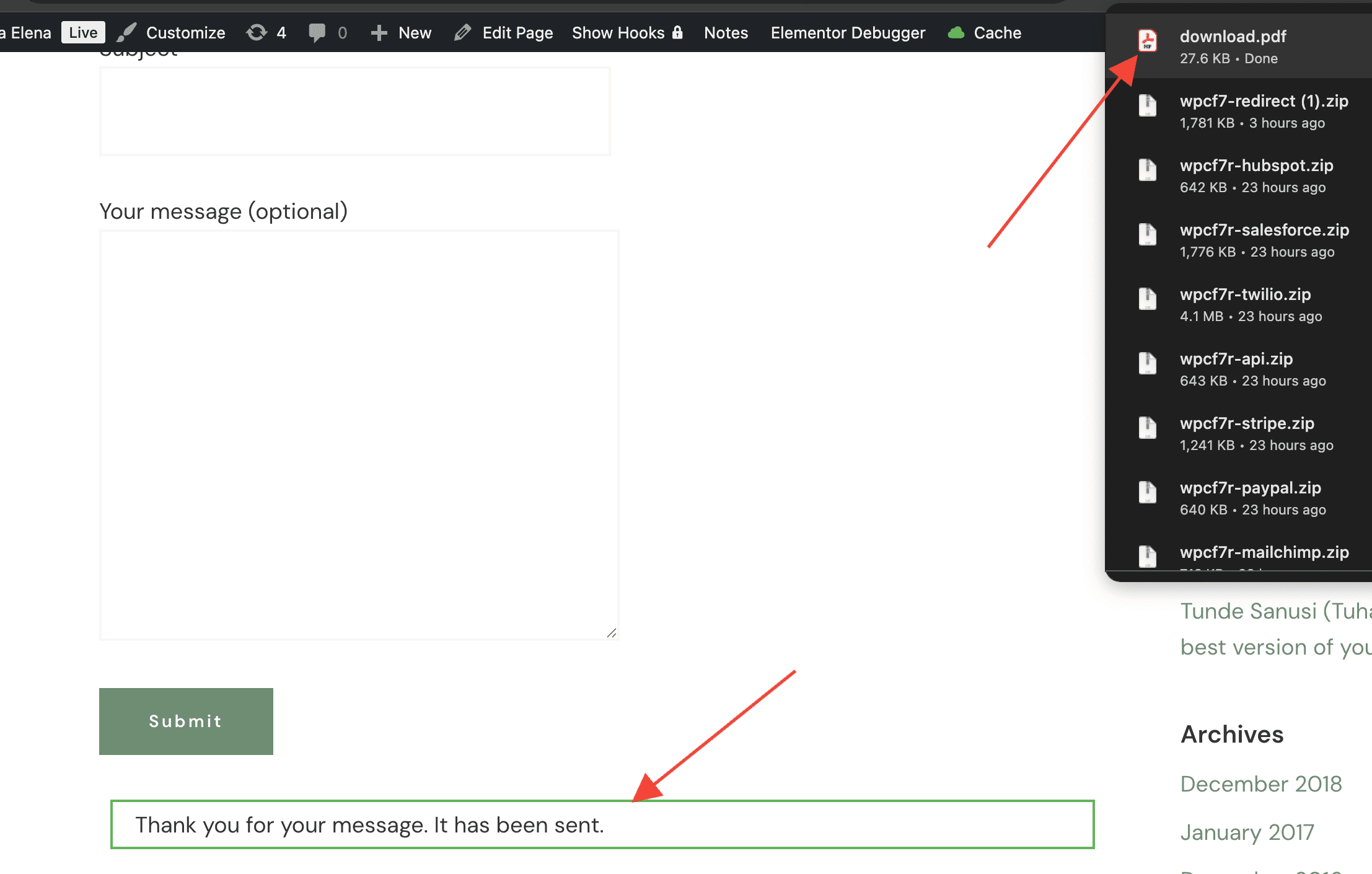
Task: Click the green Cache cloud icon
Action: (x=956, y=33)
